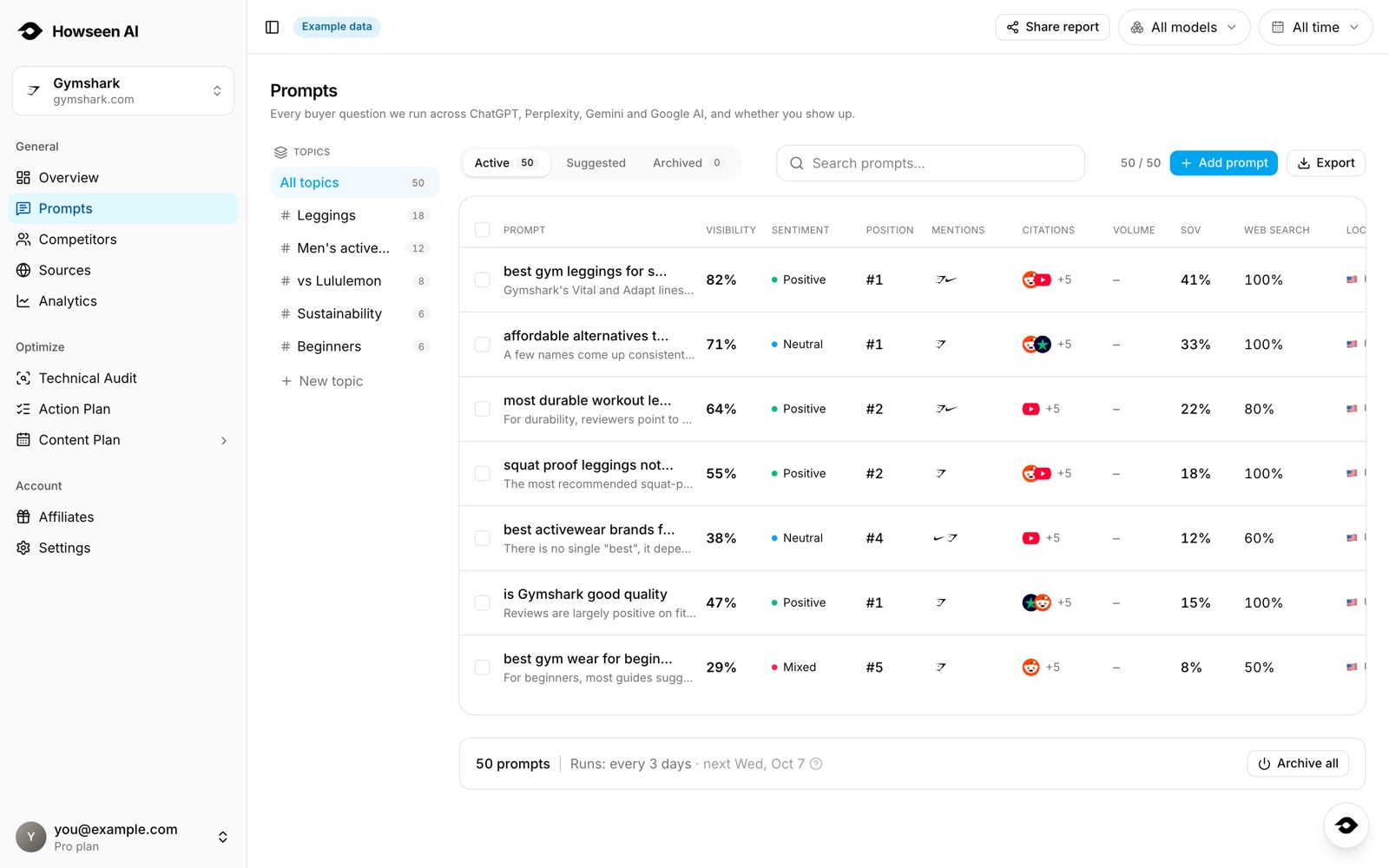This screenshot has width=1389, height=868.
Task: Check the is Gymshark good quality checkbox
Action: coord(483,602)
